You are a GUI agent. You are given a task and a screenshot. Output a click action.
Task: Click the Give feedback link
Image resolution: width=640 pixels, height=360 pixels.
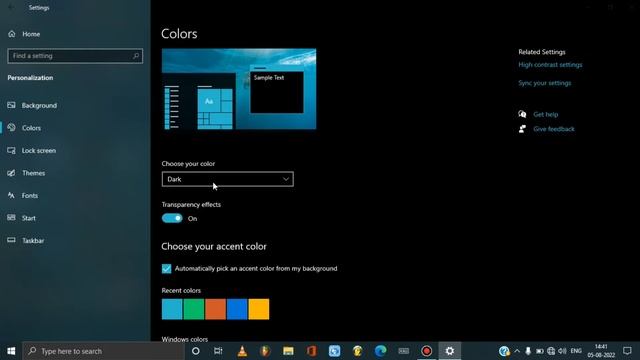tap(553, 129)
